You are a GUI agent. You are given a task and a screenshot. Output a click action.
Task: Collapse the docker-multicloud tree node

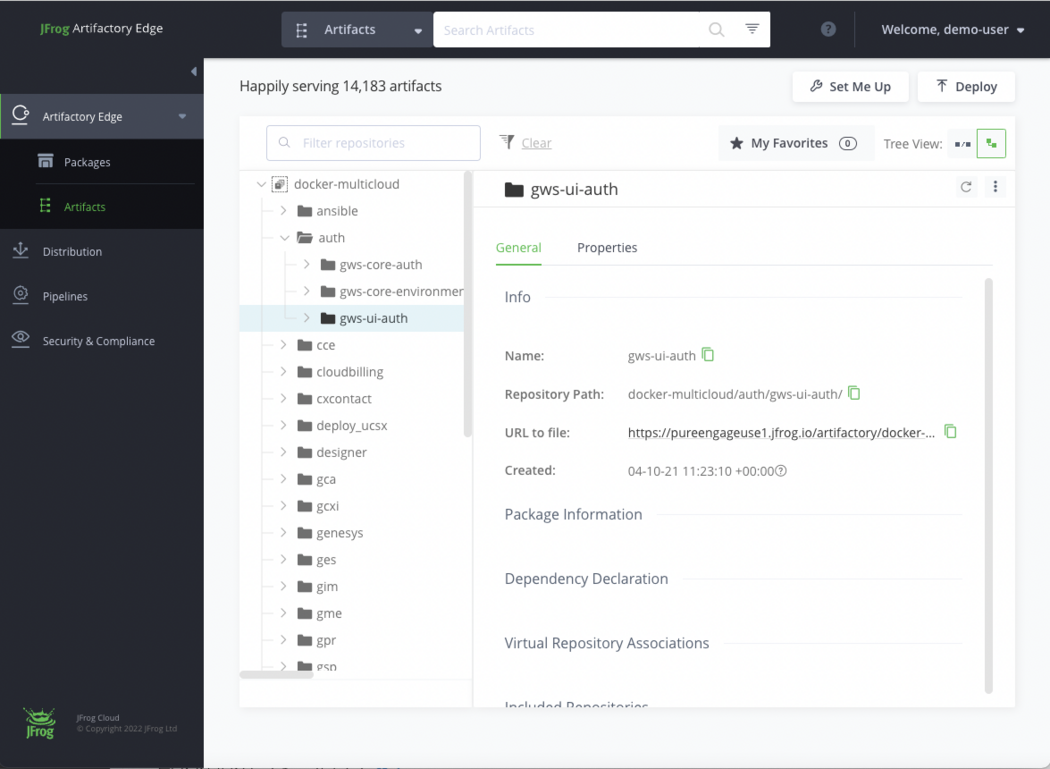(261, 184)
